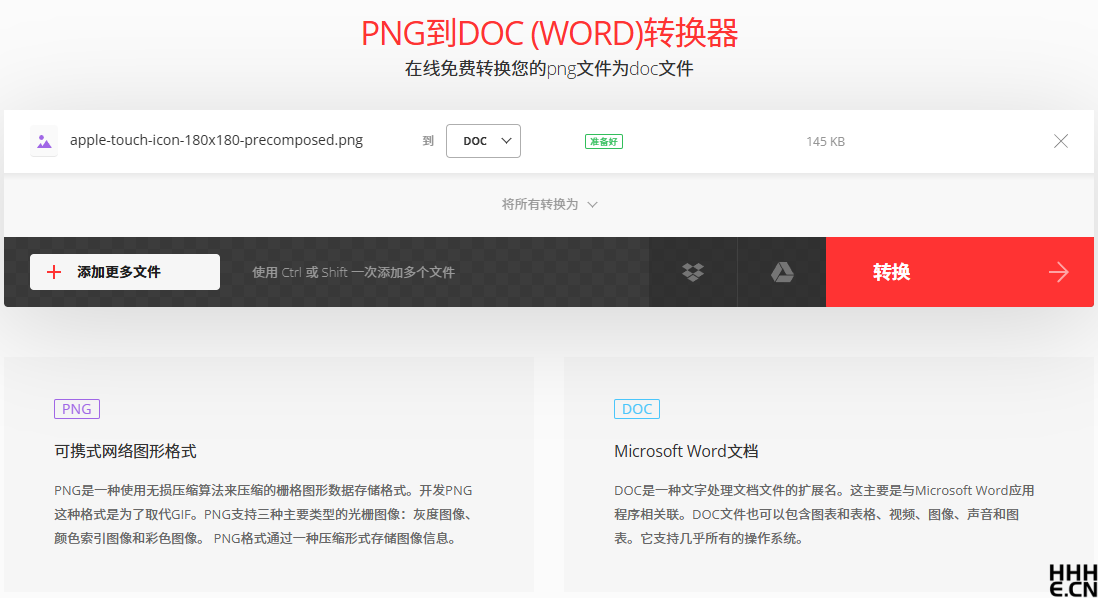Screen dimensions: 1098x598
Task: Click the DOC description paragraph
Action: click(x=824, y=514)
